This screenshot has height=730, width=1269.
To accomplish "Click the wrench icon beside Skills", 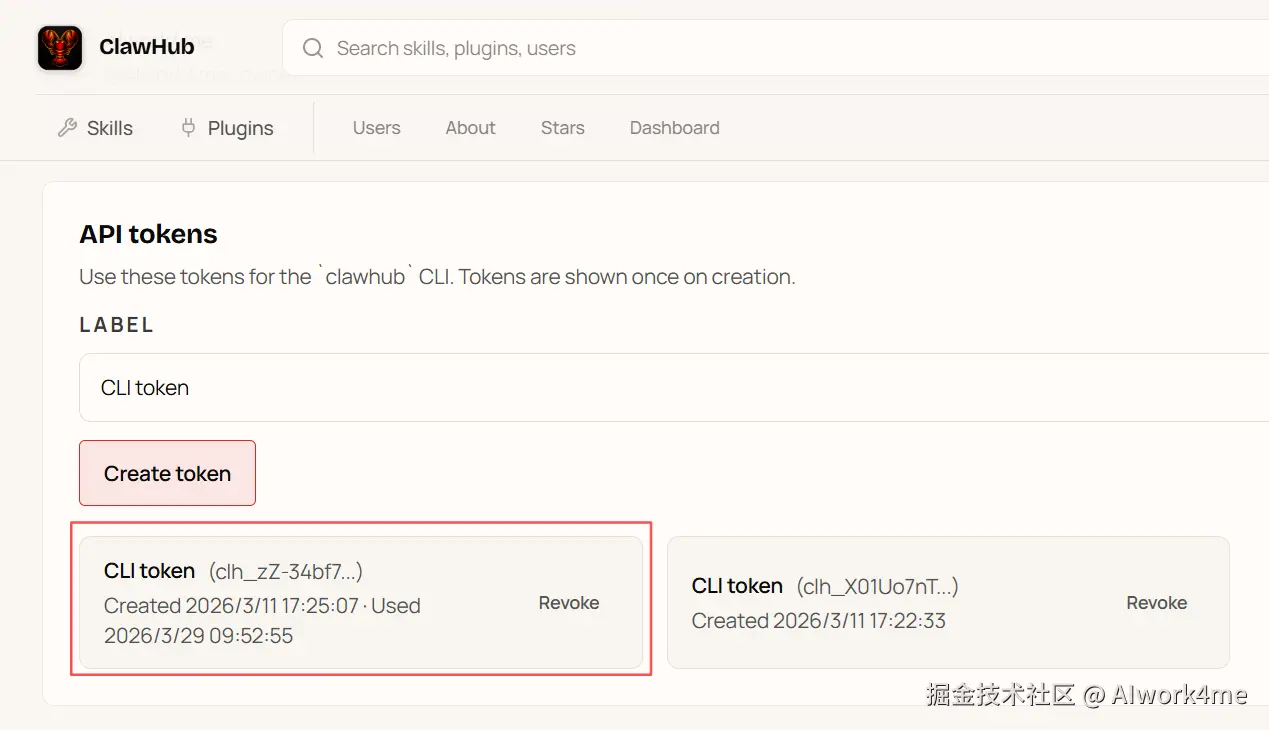I will [x=67, y=128].
